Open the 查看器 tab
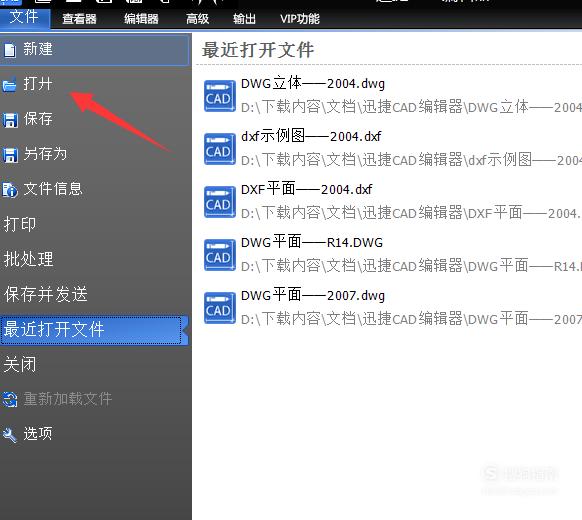582x520 pixels. [79, 19]
